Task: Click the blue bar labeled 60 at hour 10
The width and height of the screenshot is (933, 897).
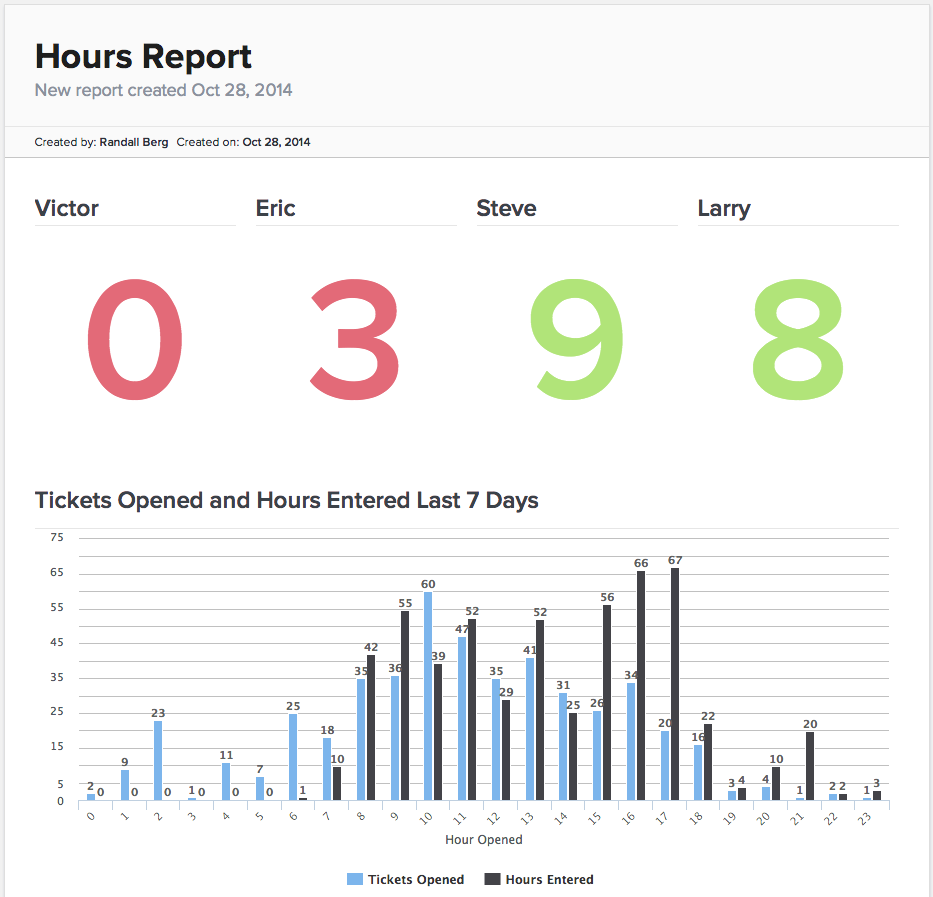Action: (428, 696)
